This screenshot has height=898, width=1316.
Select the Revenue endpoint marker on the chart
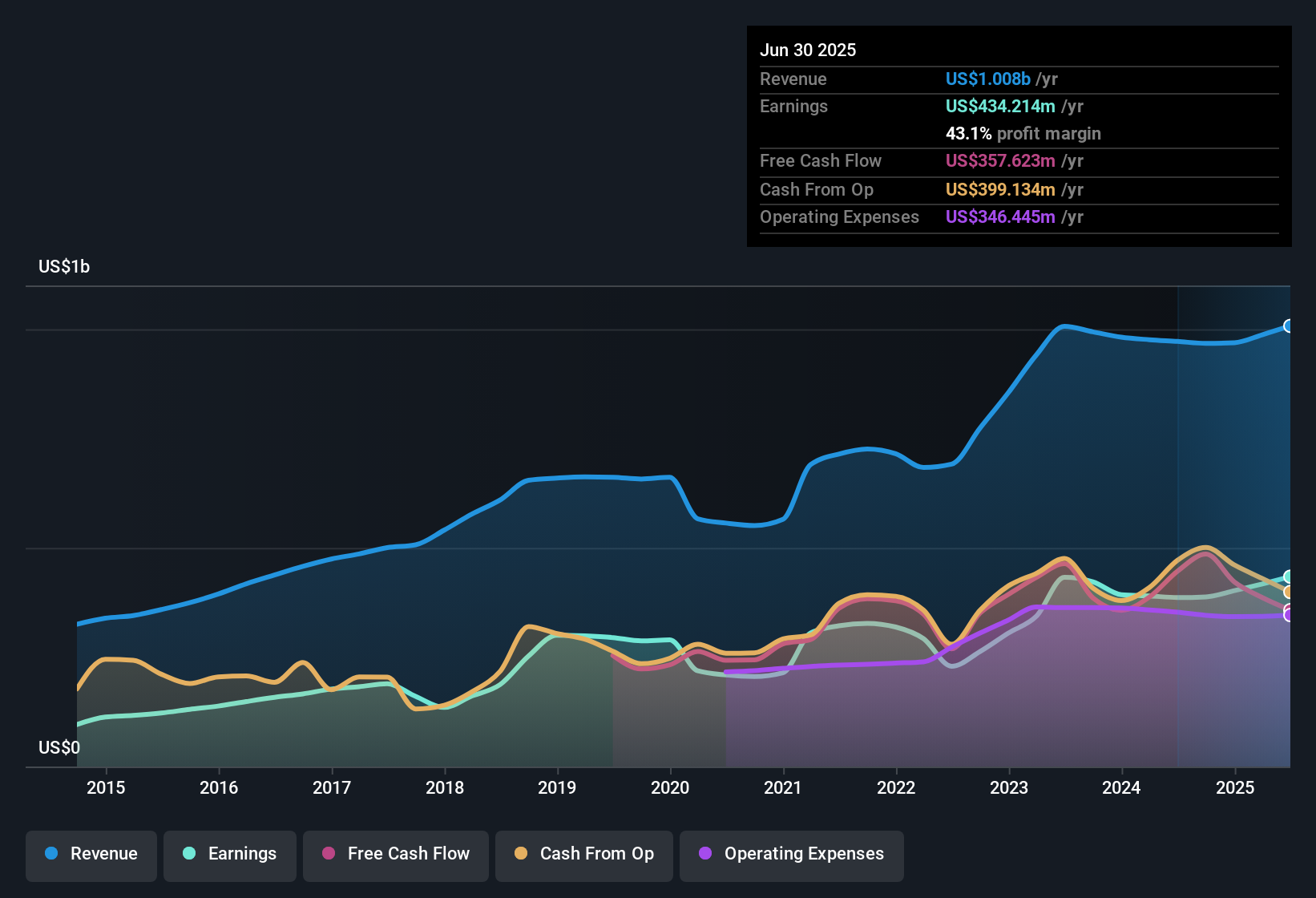click(1289, 326)
